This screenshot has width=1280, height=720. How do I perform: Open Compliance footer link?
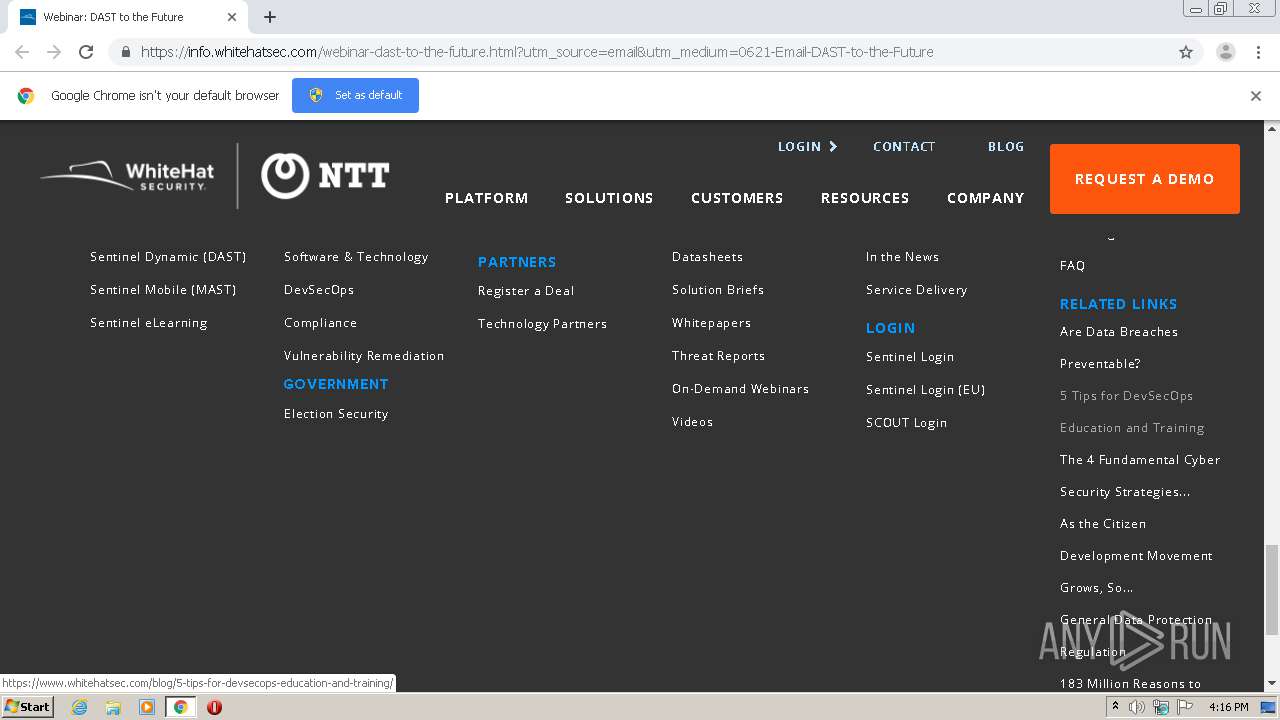pos(320,323)
